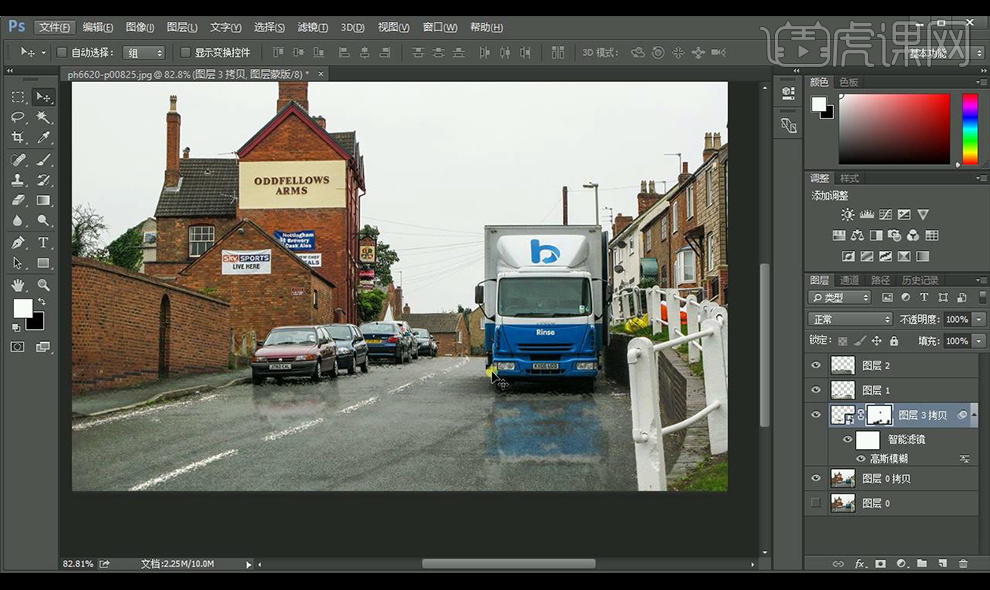
Task: Toggle 高斯模糊 filter visibility
Action: click(860, 459)
